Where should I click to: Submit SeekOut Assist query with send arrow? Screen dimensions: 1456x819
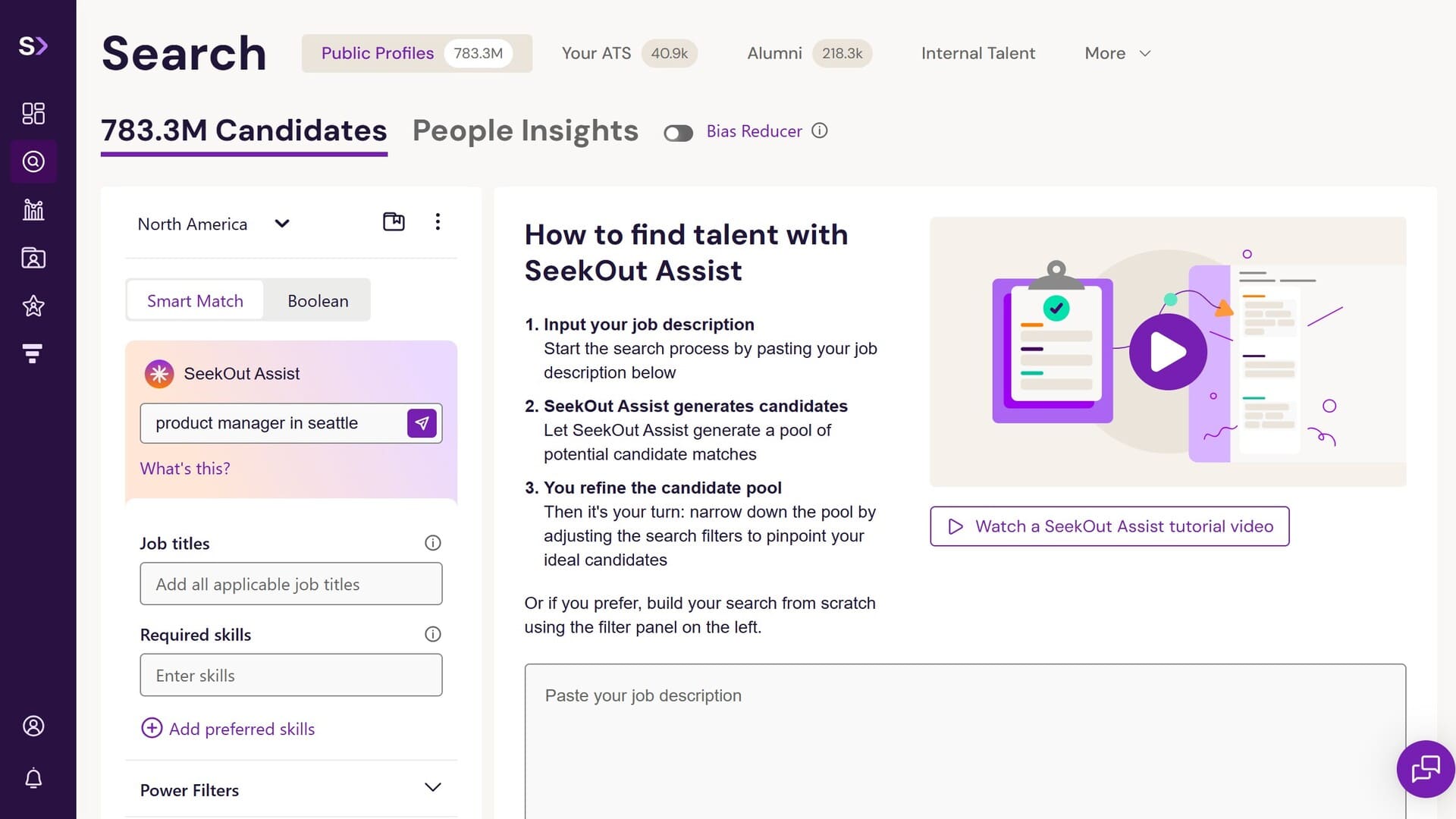tap(422, 423)
